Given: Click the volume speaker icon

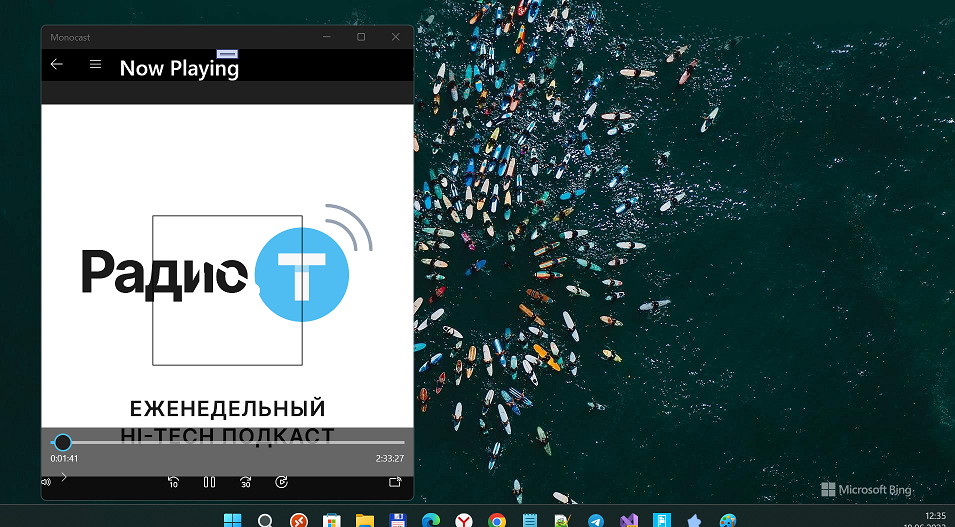Looking at the screenshot, I should pyautogui.click(x=46, y=482).
